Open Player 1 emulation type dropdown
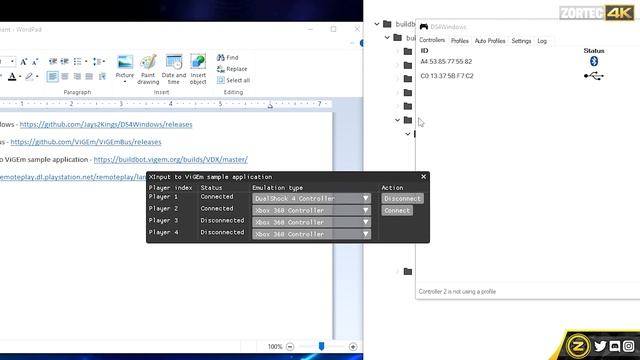 pyautogui.click(x=311, y=198)
